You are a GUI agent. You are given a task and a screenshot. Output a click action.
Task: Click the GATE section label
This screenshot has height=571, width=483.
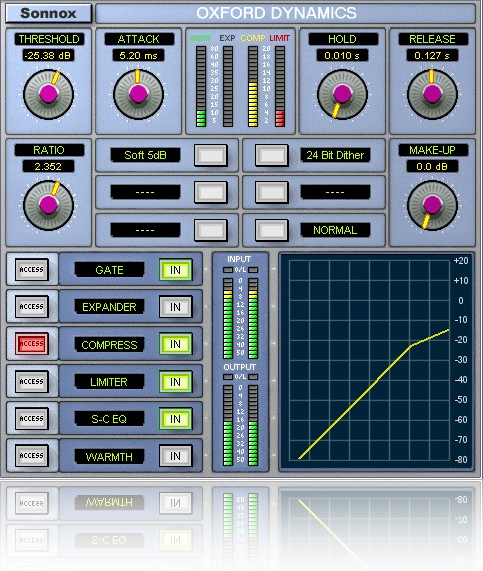pos(109,270)
